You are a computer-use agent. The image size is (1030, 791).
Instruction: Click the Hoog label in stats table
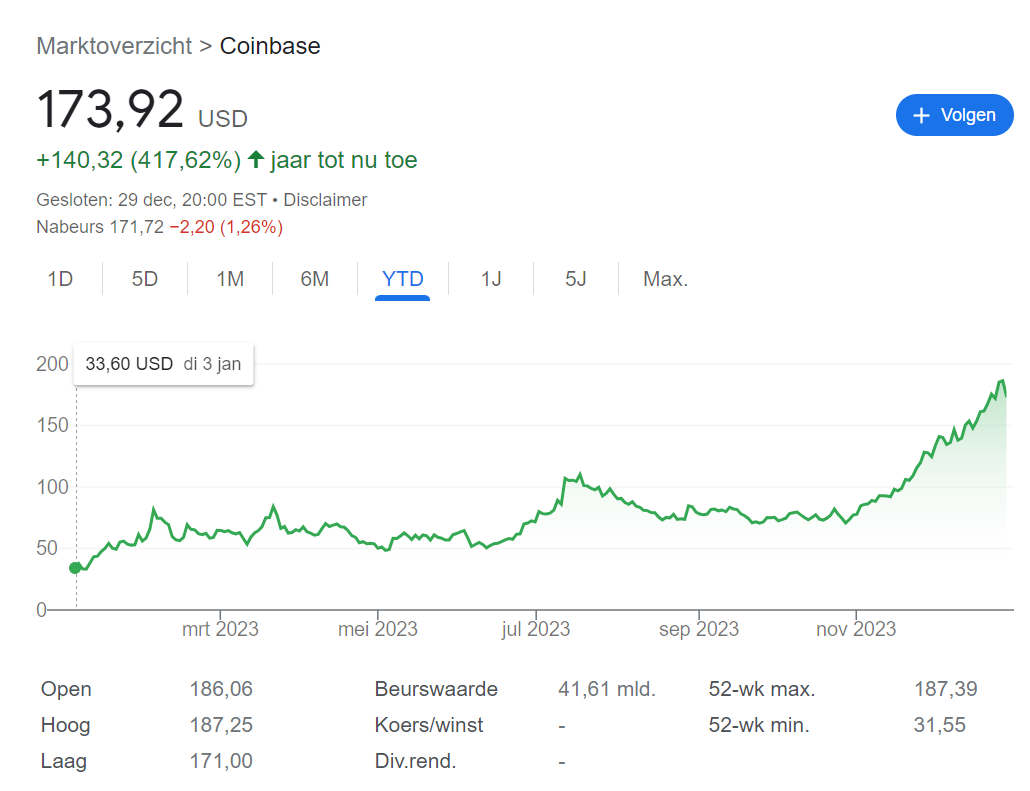[x=66, y=725]
